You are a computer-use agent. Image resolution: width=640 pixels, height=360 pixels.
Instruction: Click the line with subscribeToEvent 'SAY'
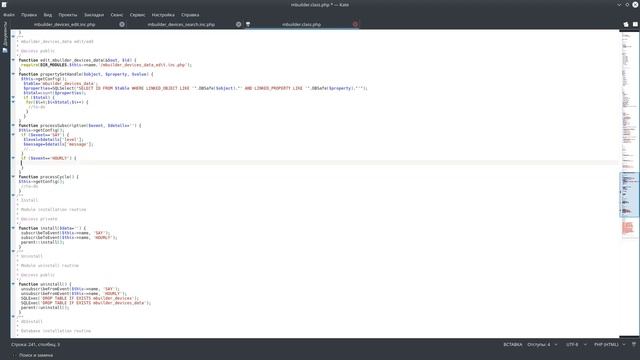[x=65, y=233]
